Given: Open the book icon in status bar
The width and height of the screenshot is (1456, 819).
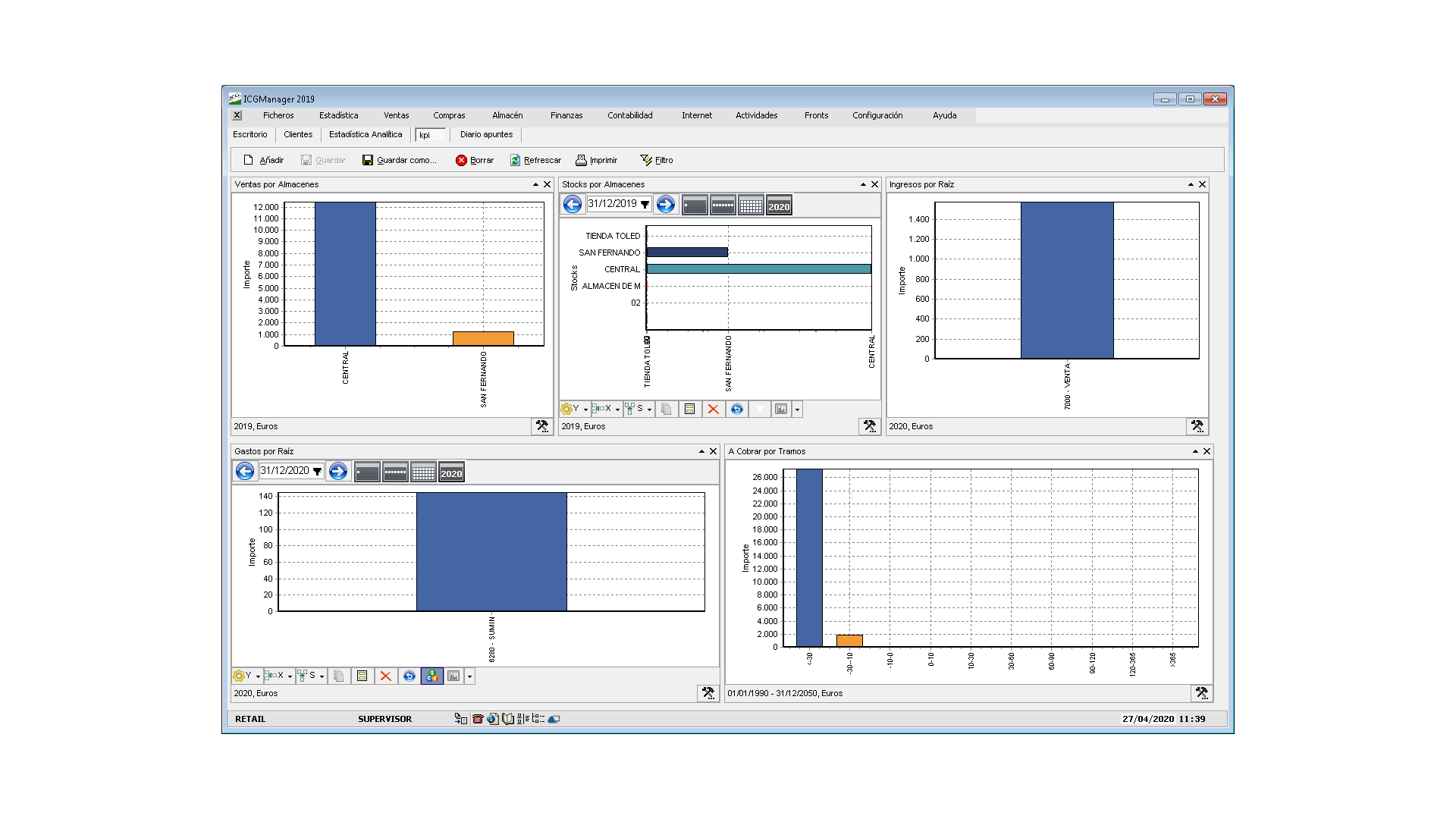Looking at the screenshot, I should point(508,719).
